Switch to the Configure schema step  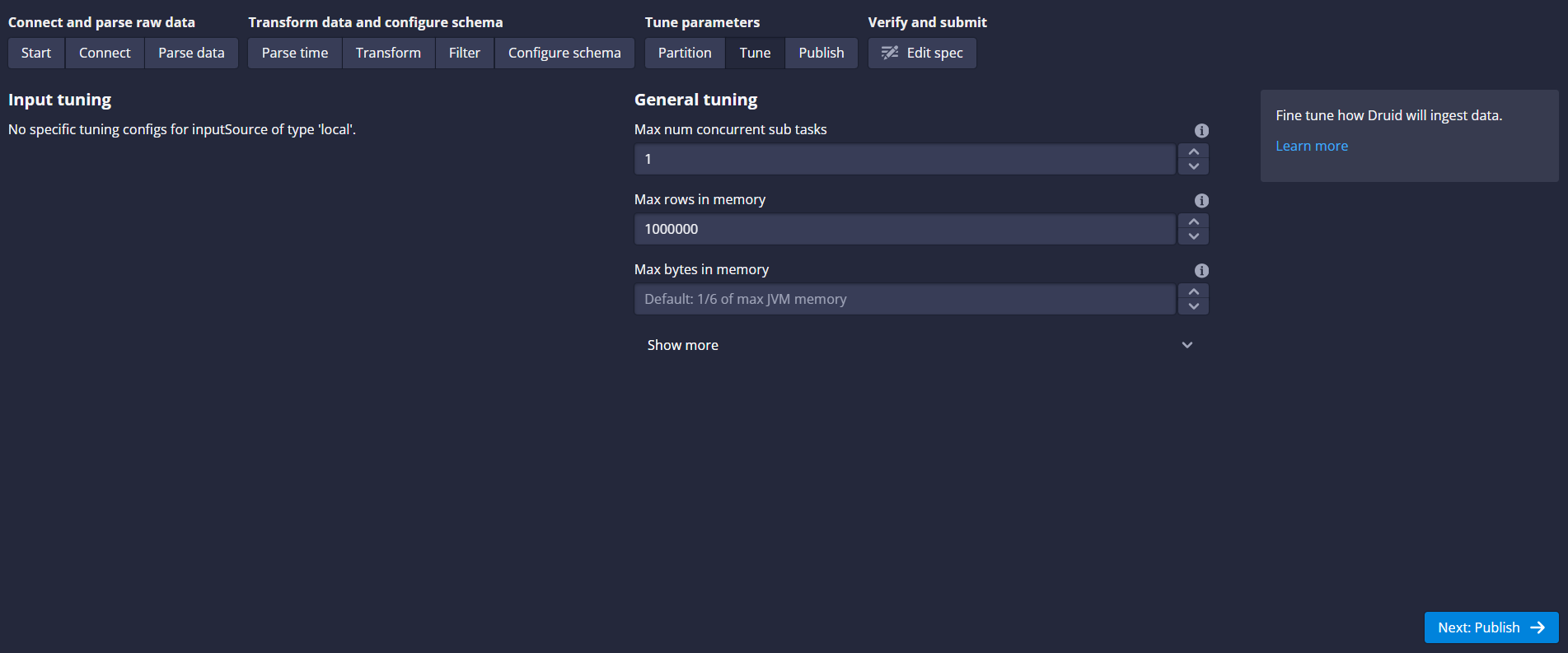pos(564,53)
